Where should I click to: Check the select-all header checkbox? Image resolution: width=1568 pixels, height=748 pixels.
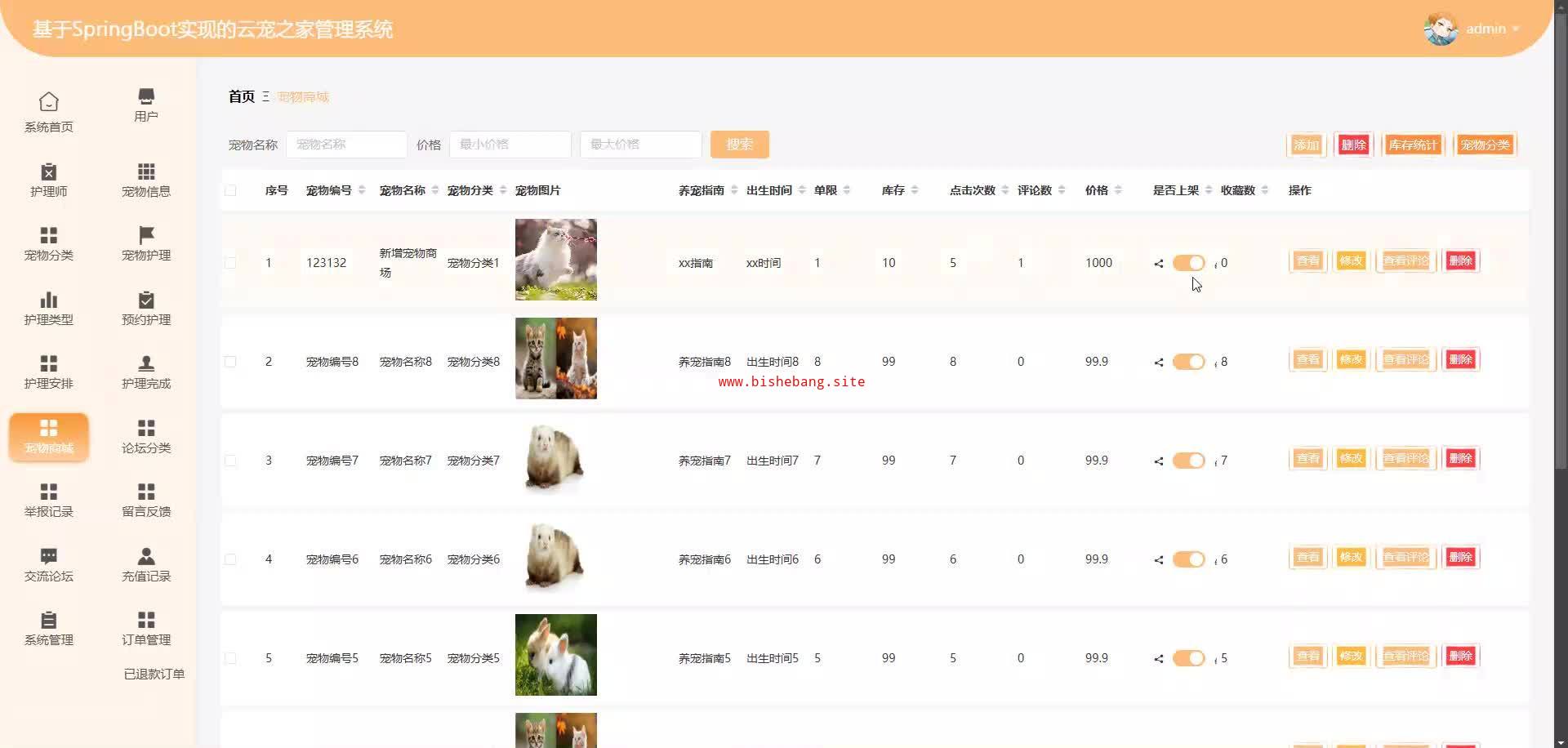click(230, 190)
